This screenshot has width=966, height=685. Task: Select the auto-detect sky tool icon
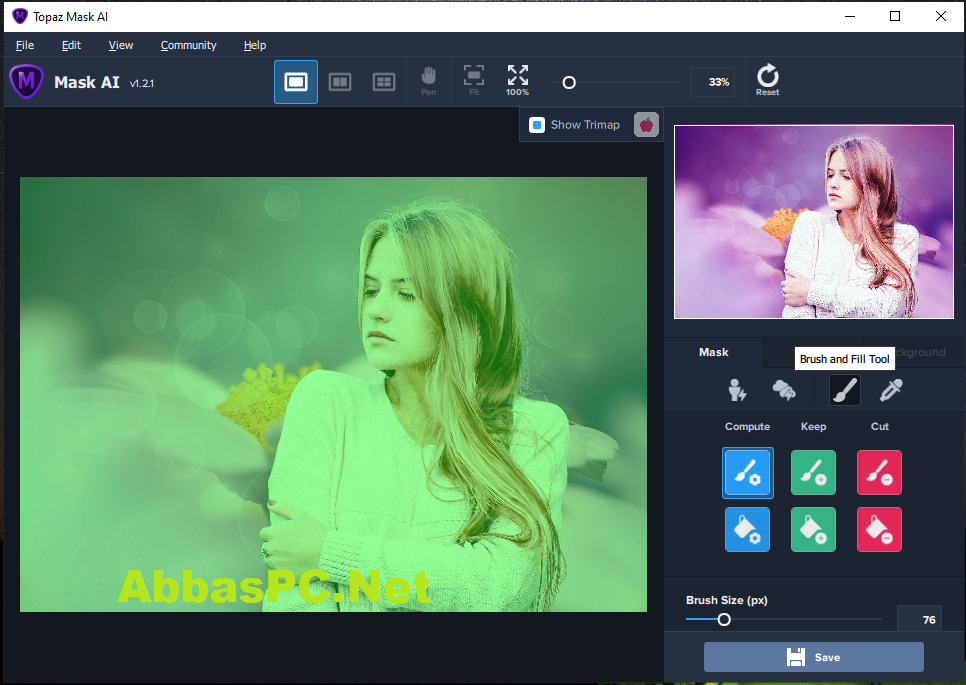pyautogui.click(x=784, y=390)
